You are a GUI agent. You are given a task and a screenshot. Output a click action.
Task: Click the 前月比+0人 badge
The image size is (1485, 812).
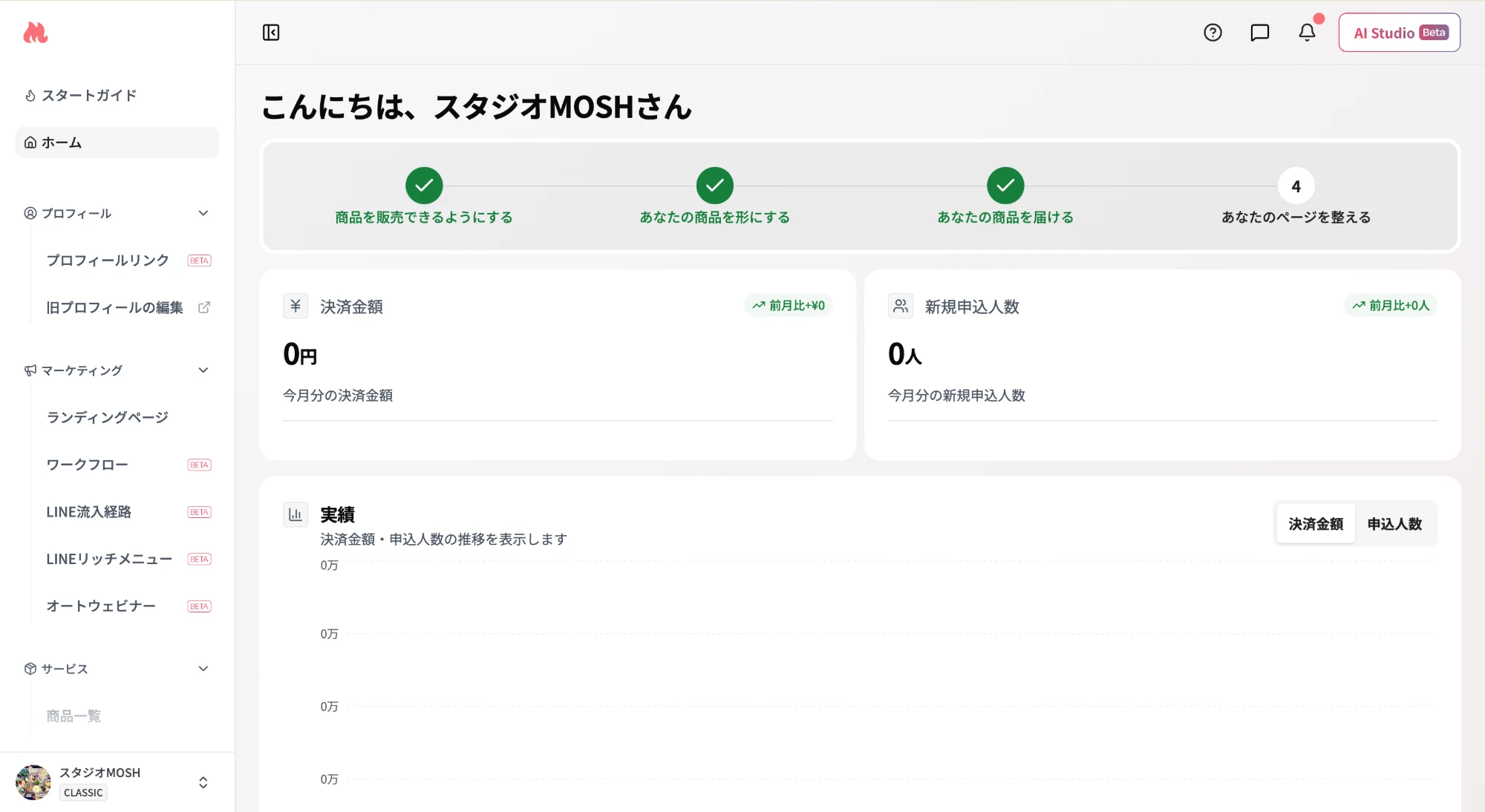[1391, 305]
